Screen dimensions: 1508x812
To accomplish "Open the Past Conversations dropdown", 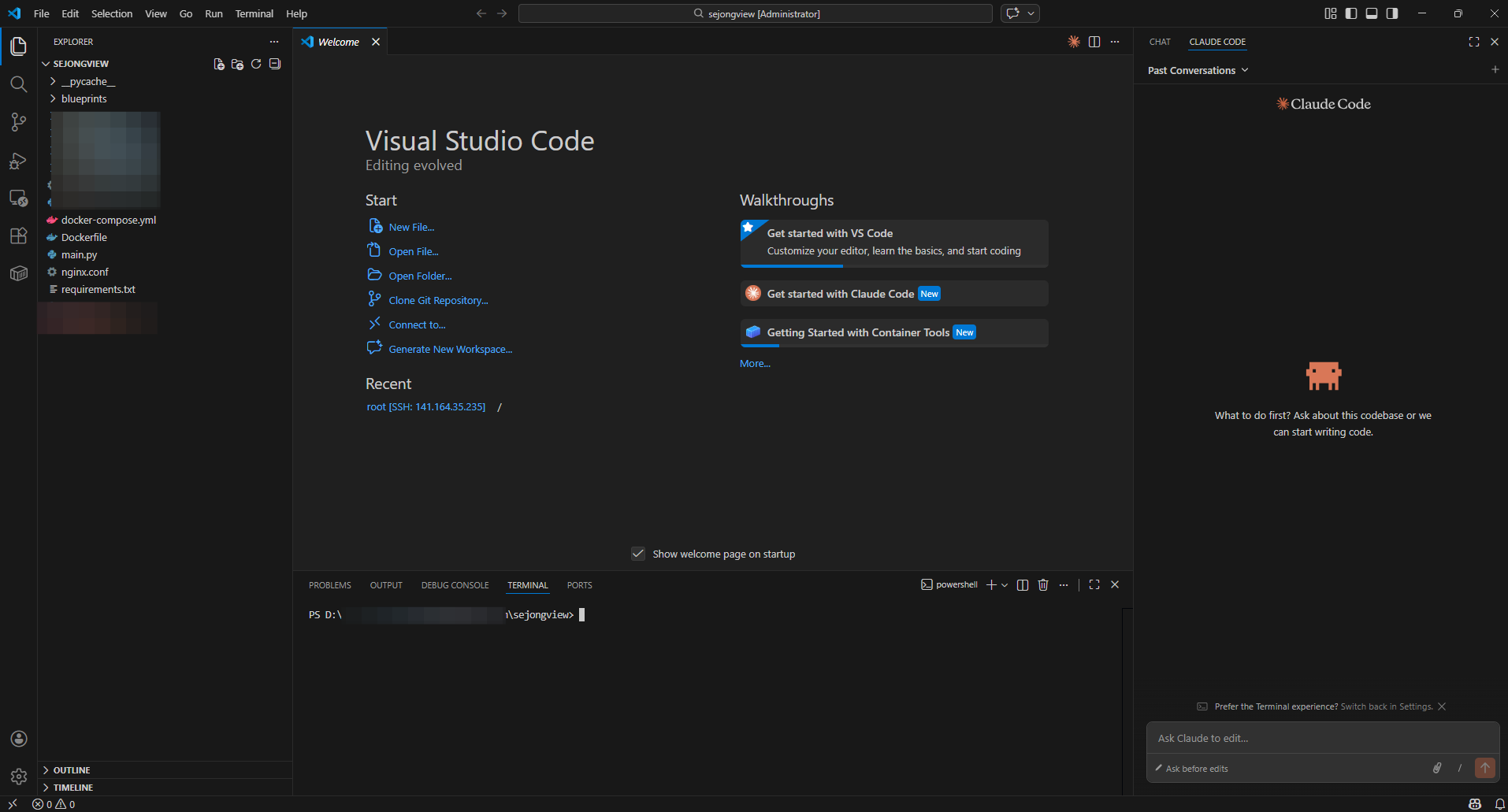I will point(1198,70).
